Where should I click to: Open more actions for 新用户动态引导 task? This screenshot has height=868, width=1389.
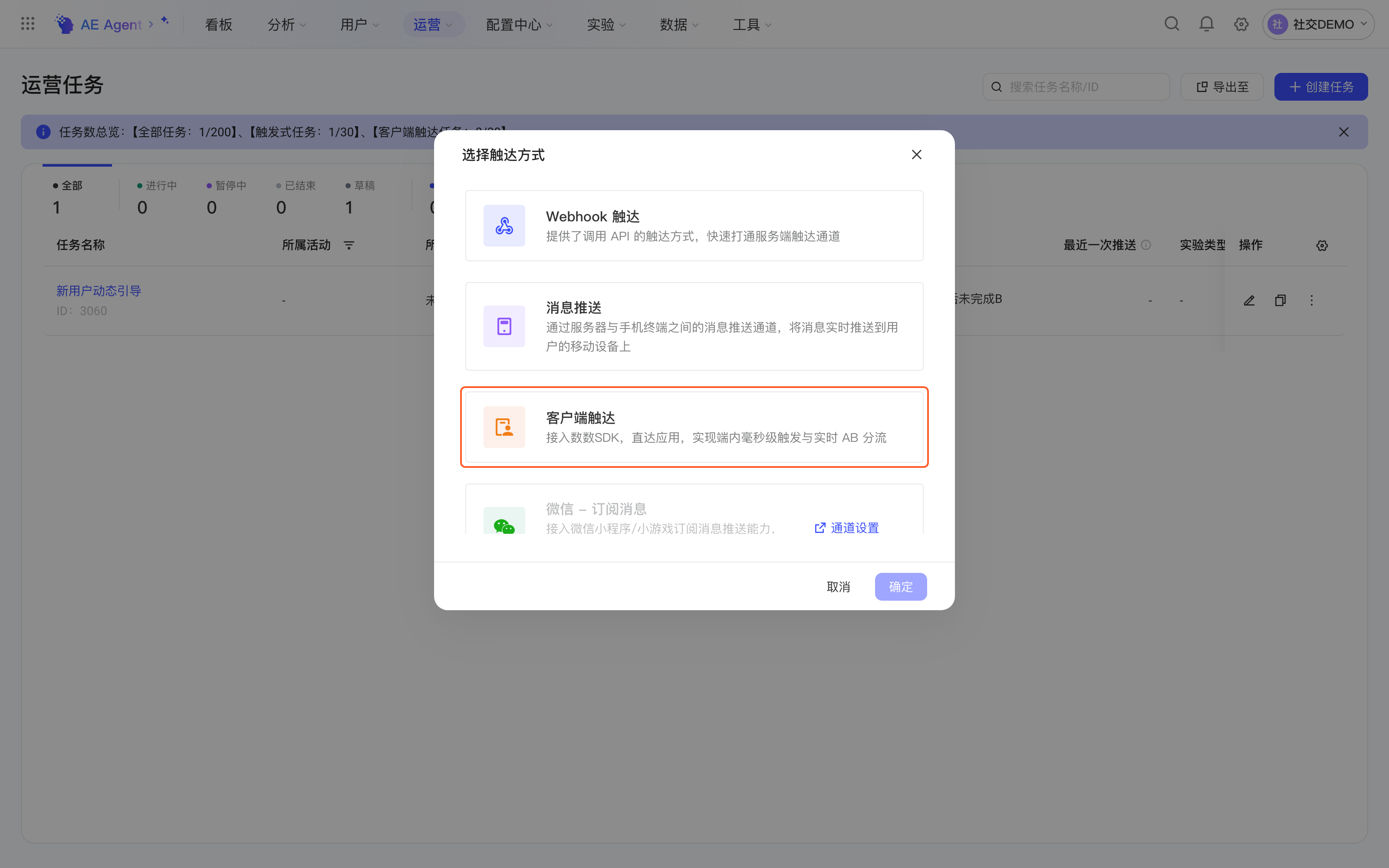1311,300
